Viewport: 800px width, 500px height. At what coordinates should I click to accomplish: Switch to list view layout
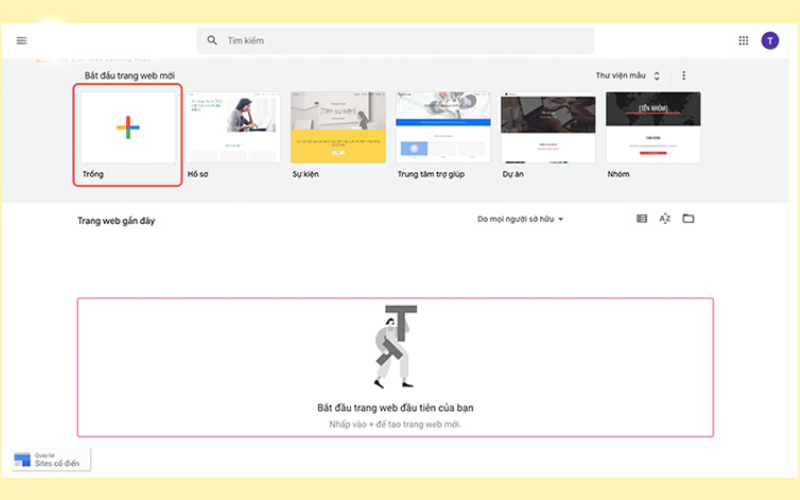click(x=642, y=219)
